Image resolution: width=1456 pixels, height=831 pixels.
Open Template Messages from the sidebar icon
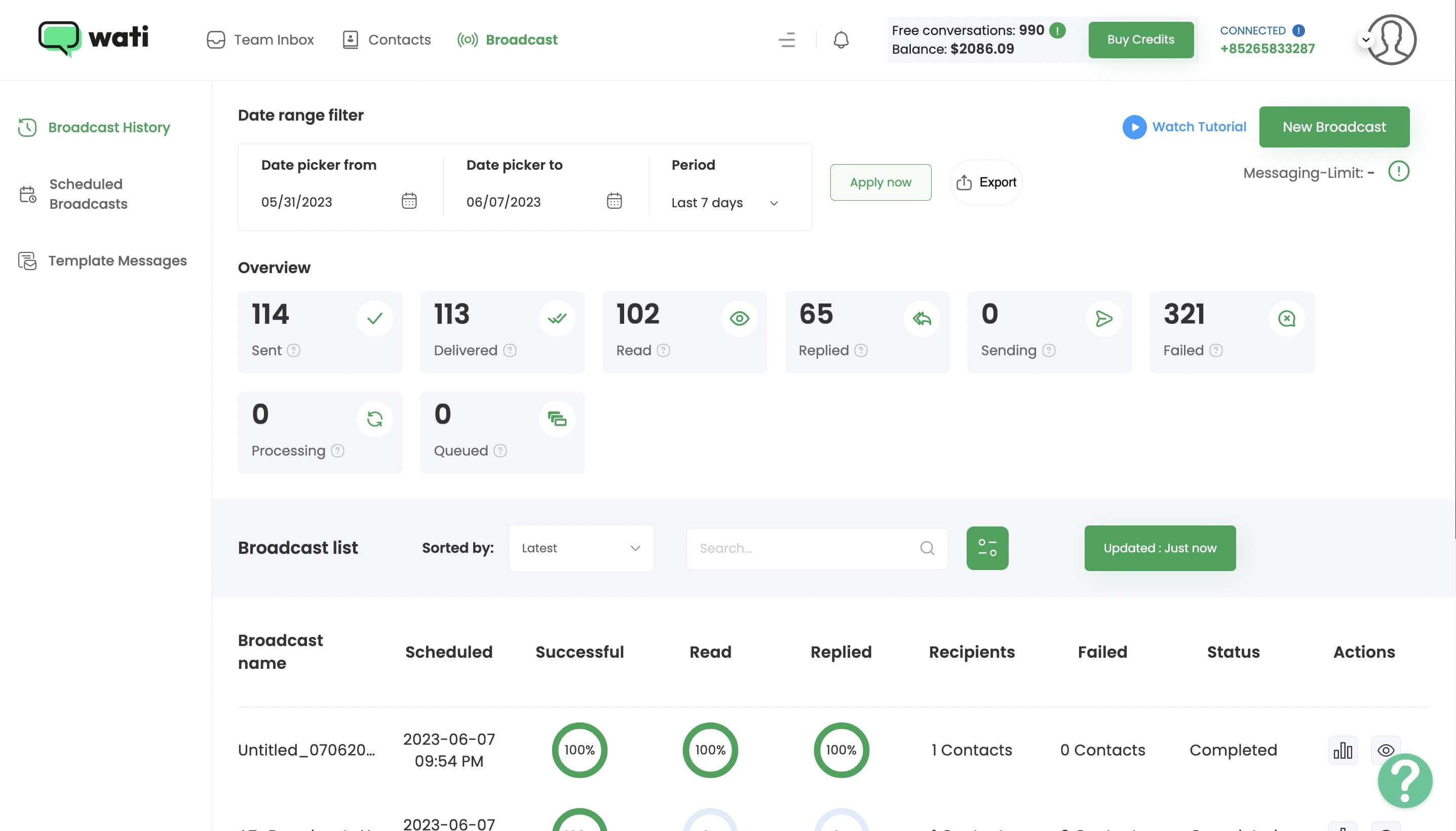27,260
